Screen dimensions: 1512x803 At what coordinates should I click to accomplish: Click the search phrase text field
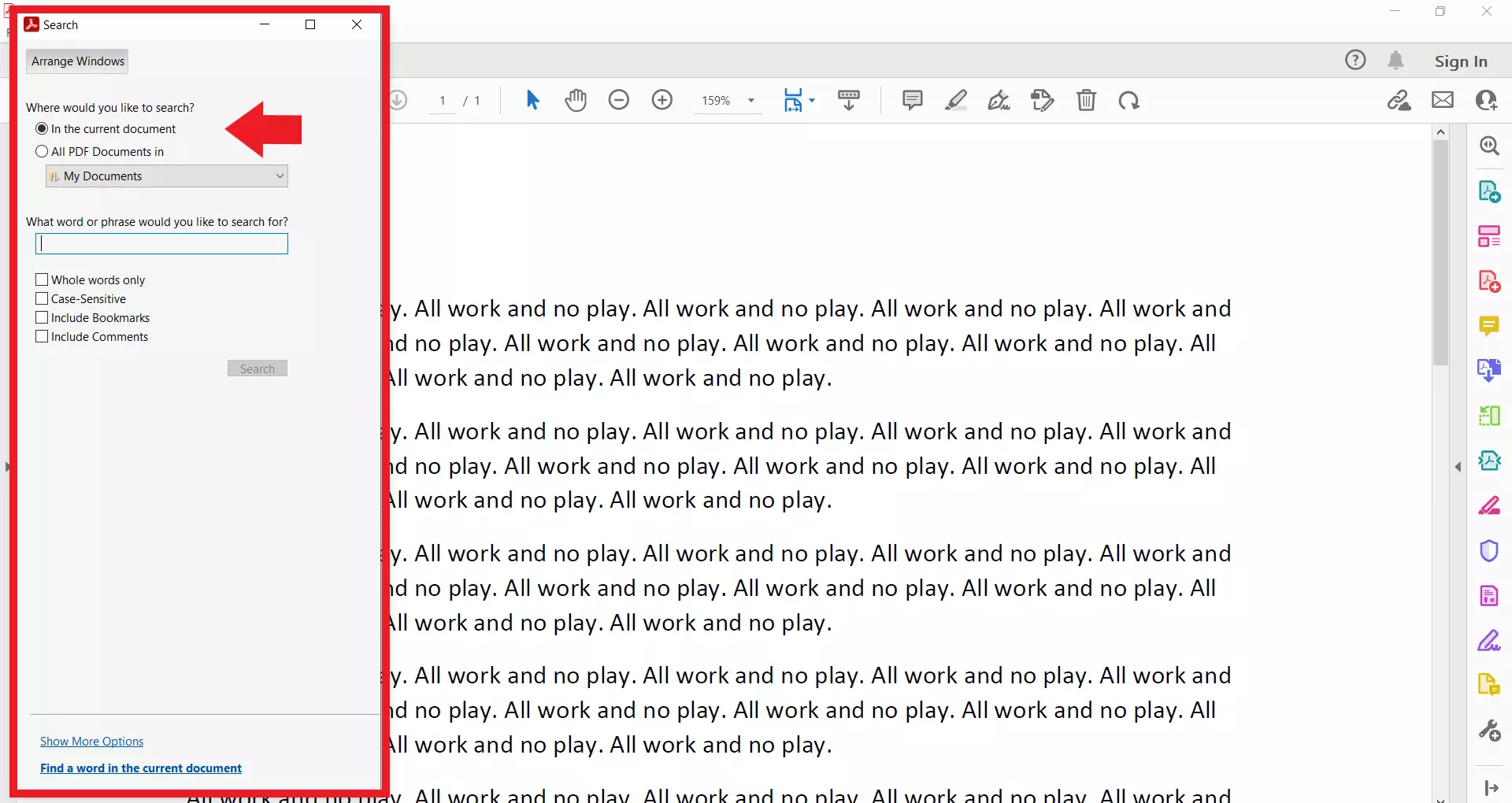162,244
